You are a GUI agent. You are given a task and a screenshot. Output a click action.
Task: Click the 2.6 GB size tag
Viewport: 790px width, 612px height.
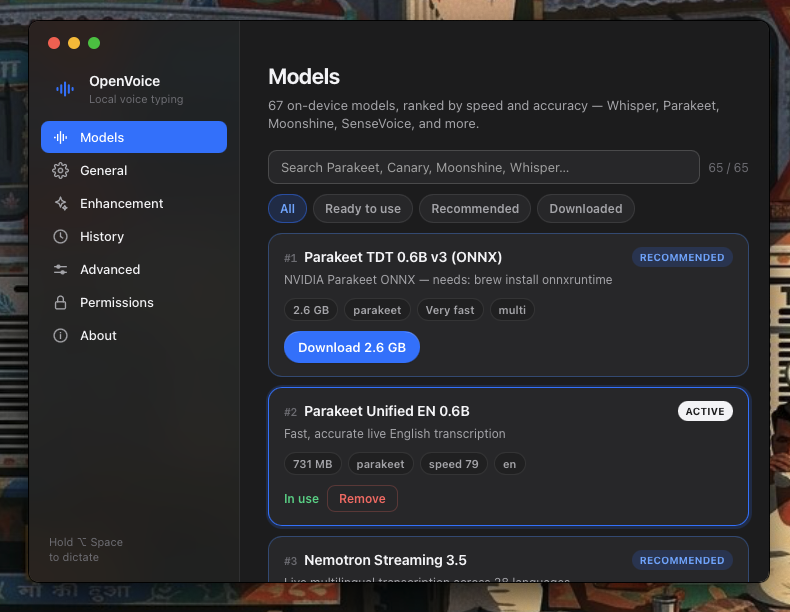[x=311, y=310]
